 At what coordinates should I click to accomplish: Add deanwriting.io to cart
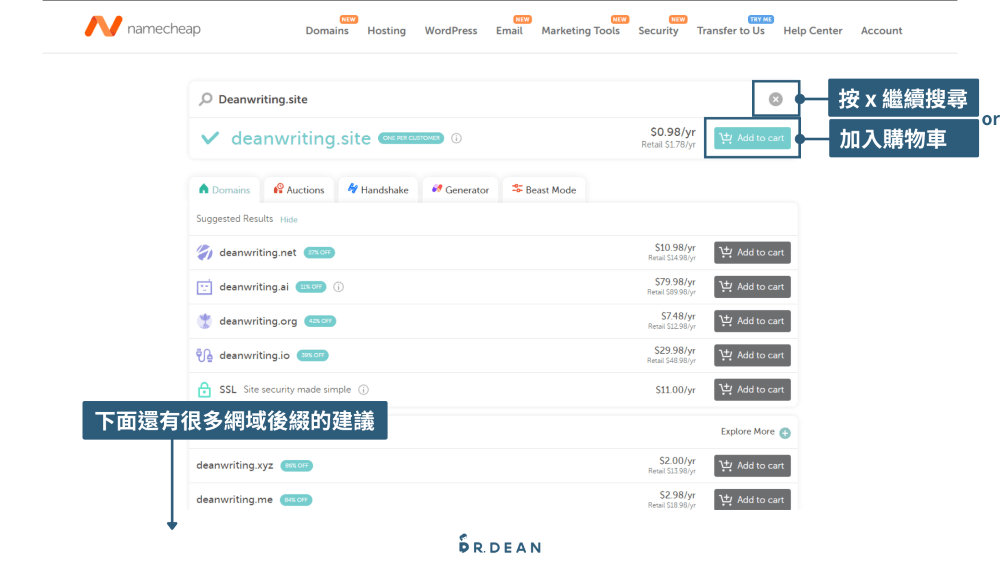(x=753, y=355)
